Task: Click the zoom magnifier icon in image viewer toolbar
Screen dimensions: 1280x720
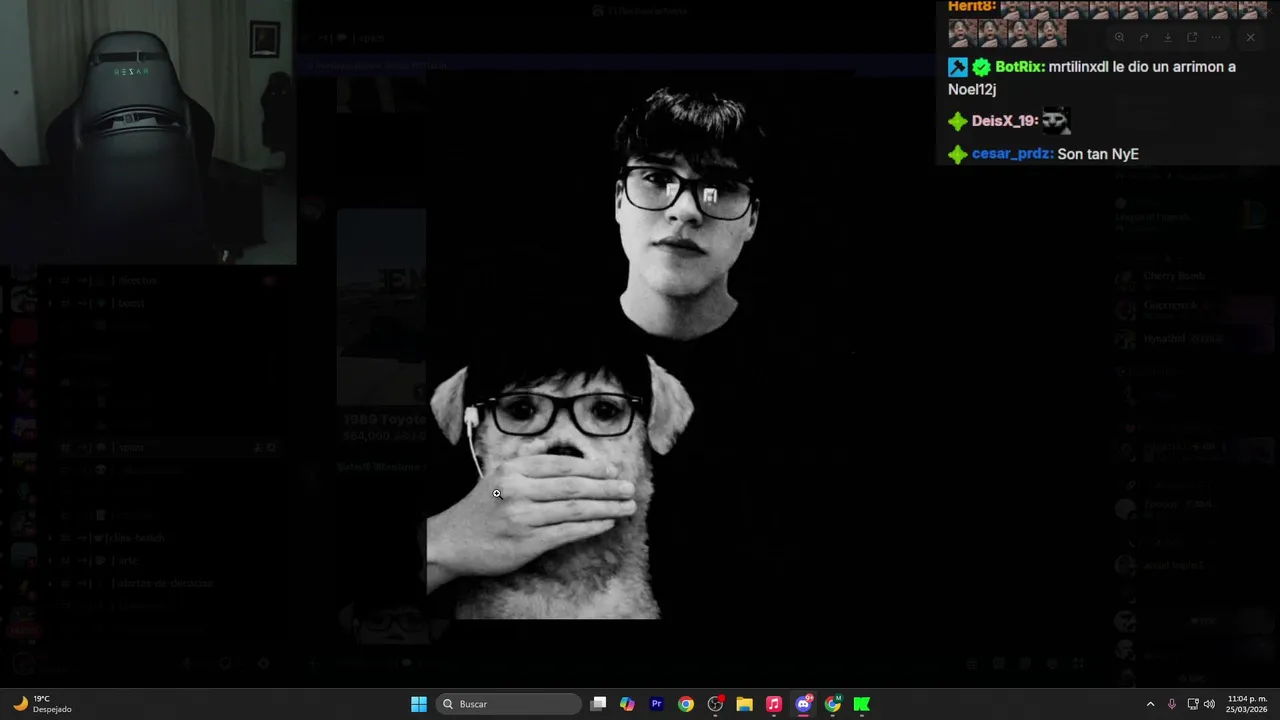Action: 1119,37
